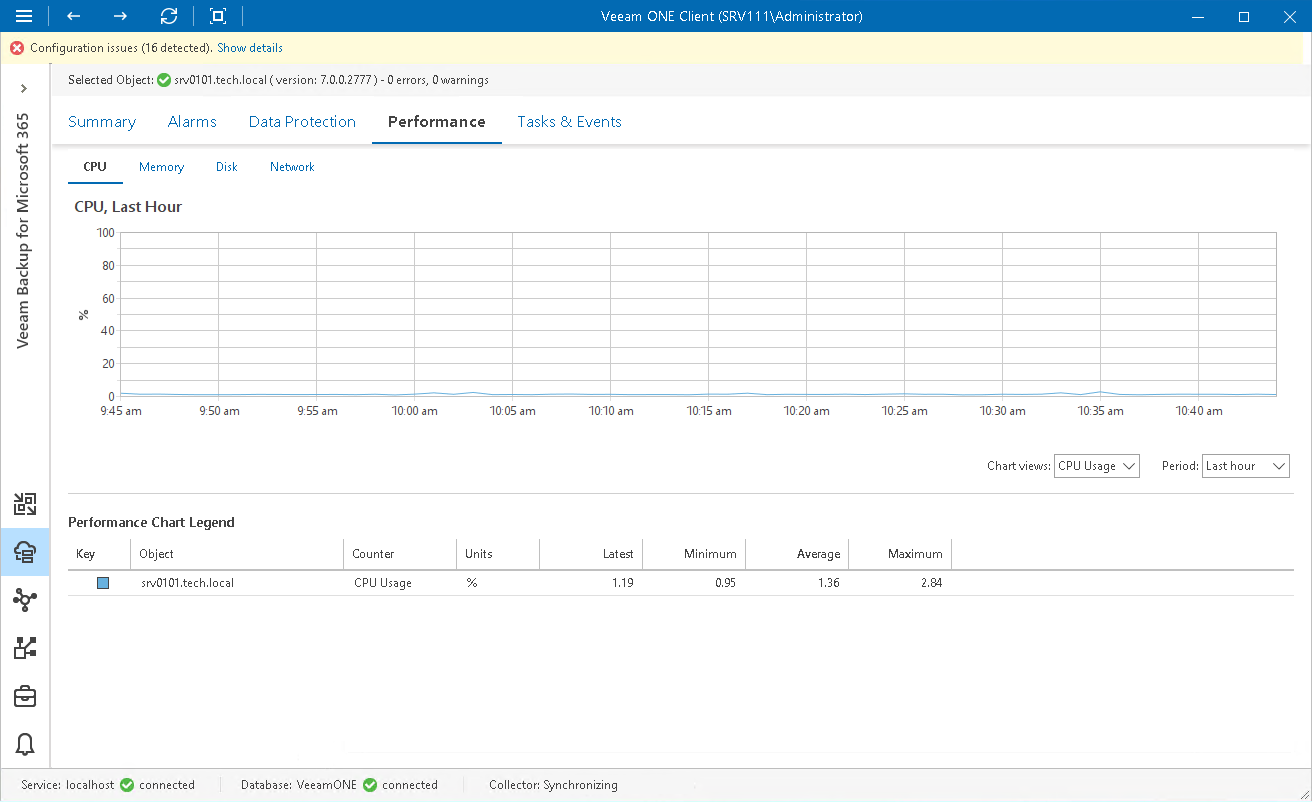Click the Performance Chart Legend heading
The height and width of the screenshot is (802, 1312).
tap(151, 522)
